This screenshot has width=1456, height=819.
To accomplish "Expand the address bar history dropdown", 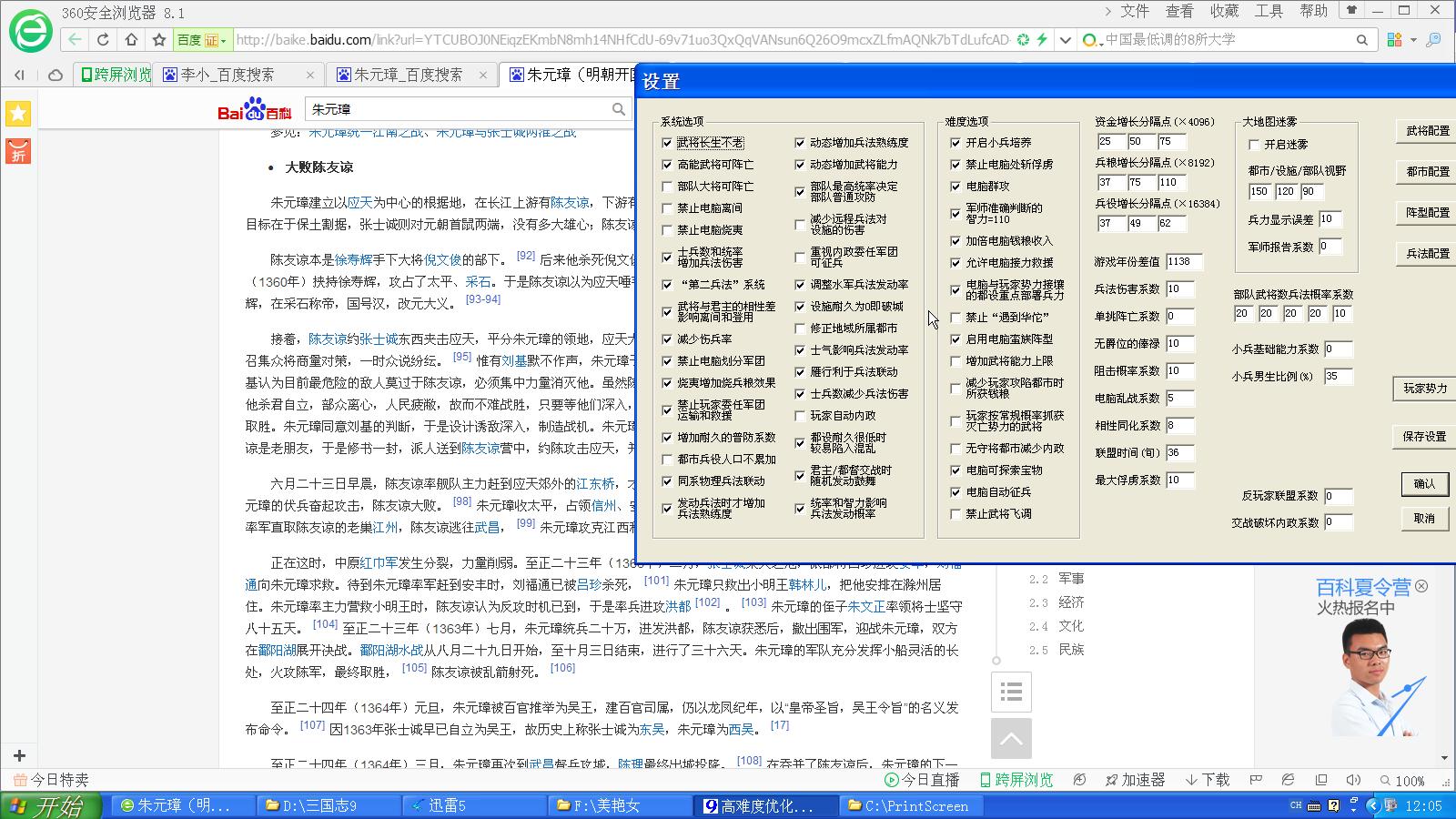I will (1066, 40).
